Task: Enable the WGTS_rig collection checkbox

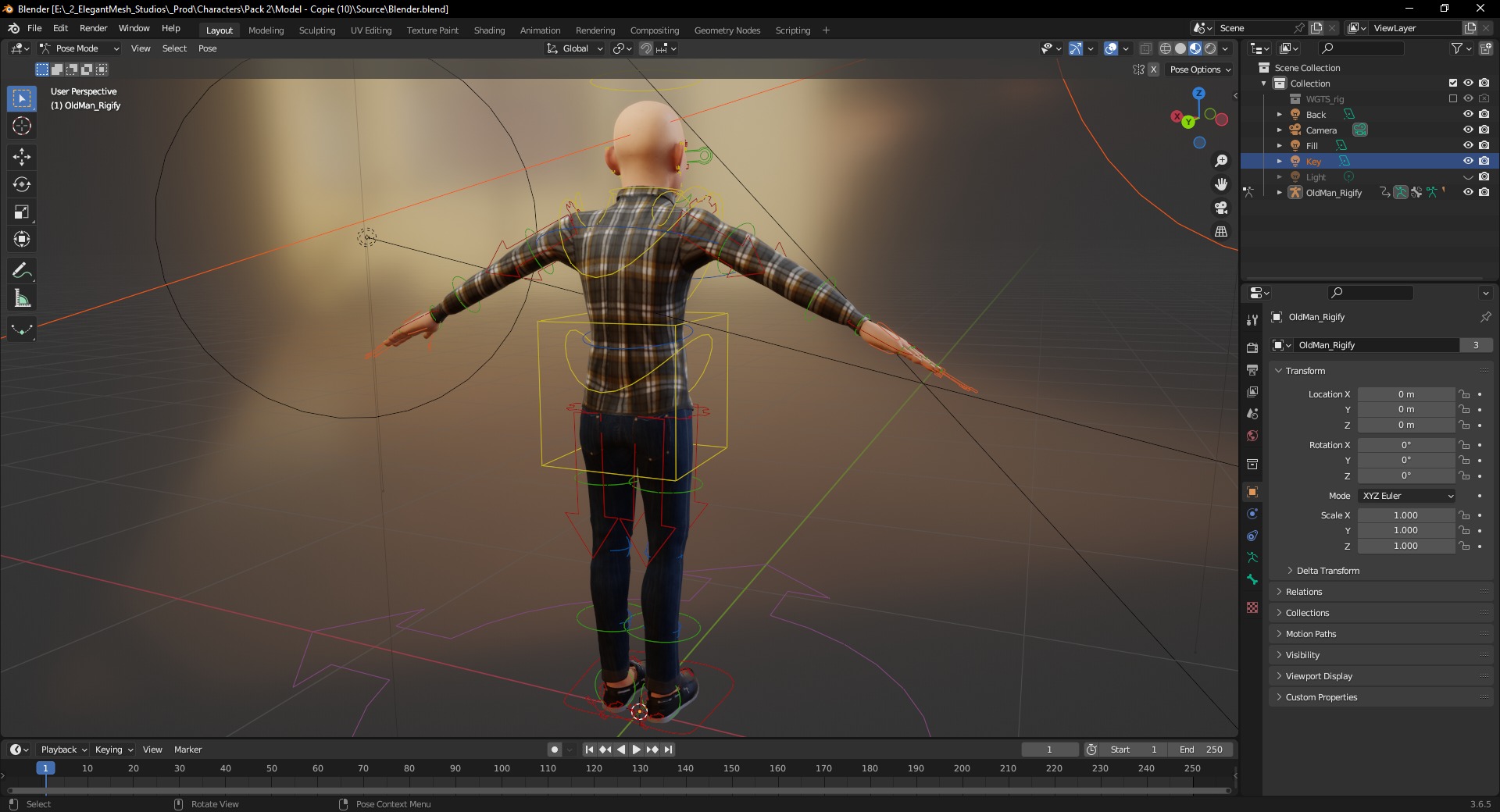Action: coord(1453,98)
